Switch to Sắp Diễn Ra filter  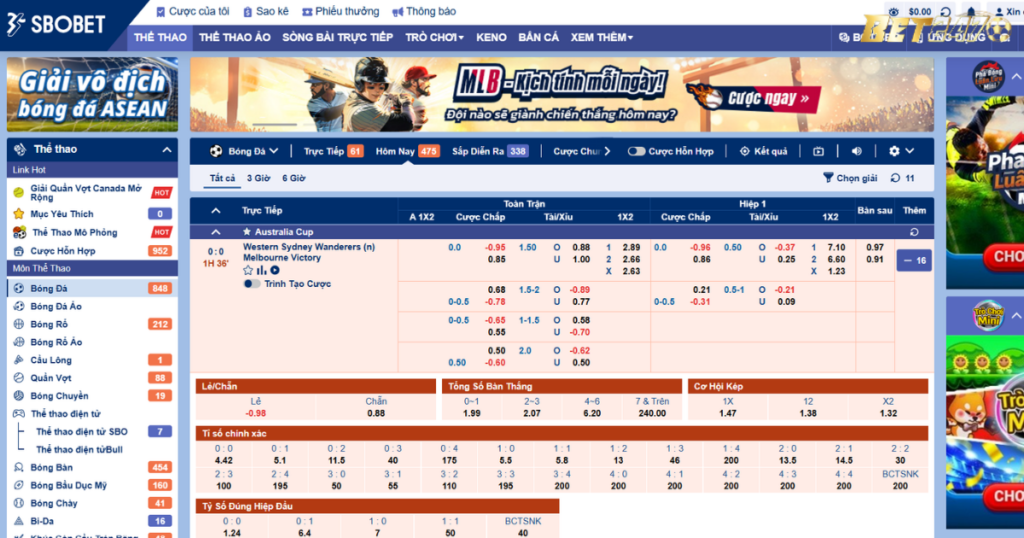[x=490, y=151]
